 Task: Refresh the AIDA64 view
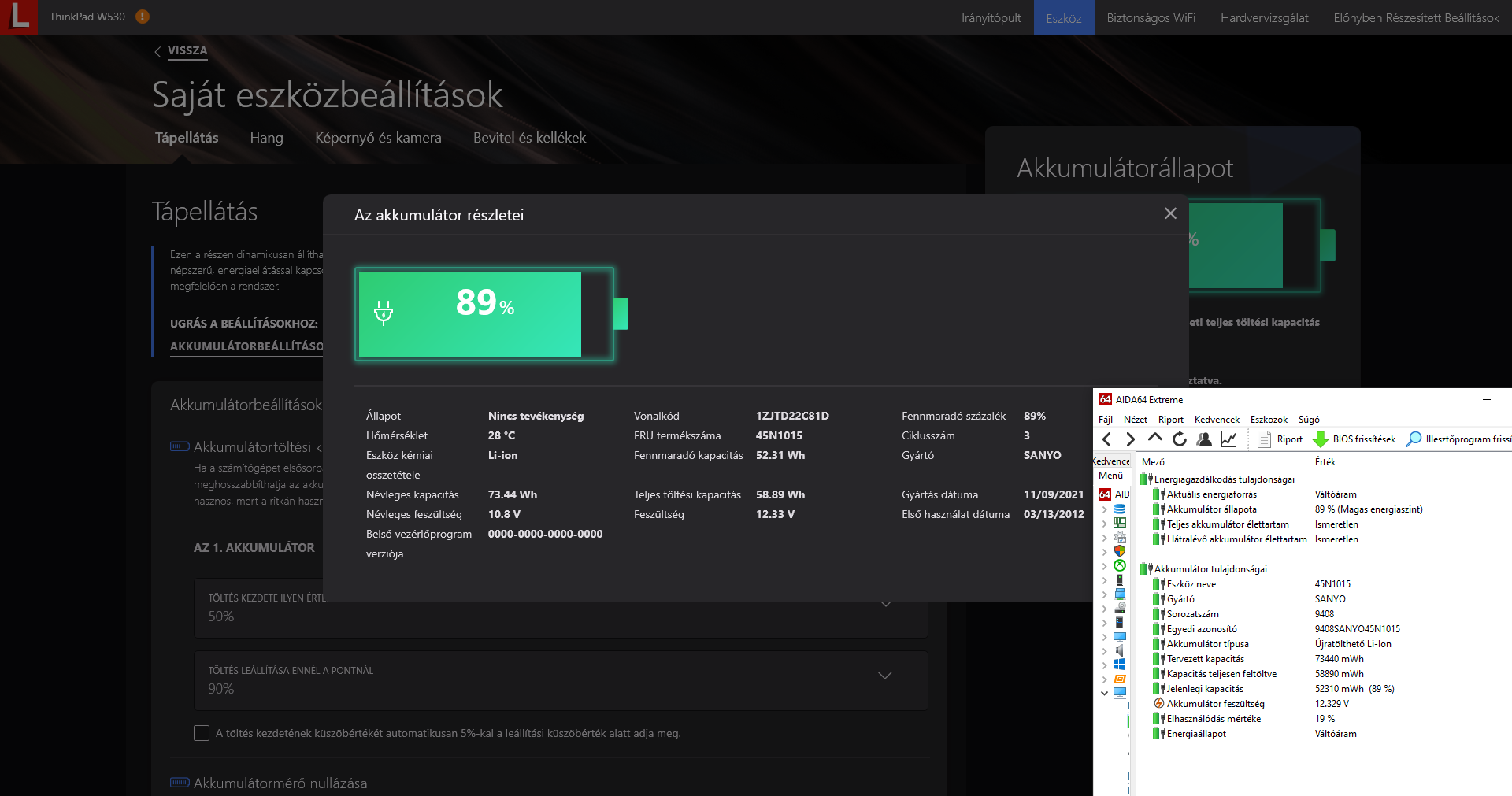[1180, 439]
